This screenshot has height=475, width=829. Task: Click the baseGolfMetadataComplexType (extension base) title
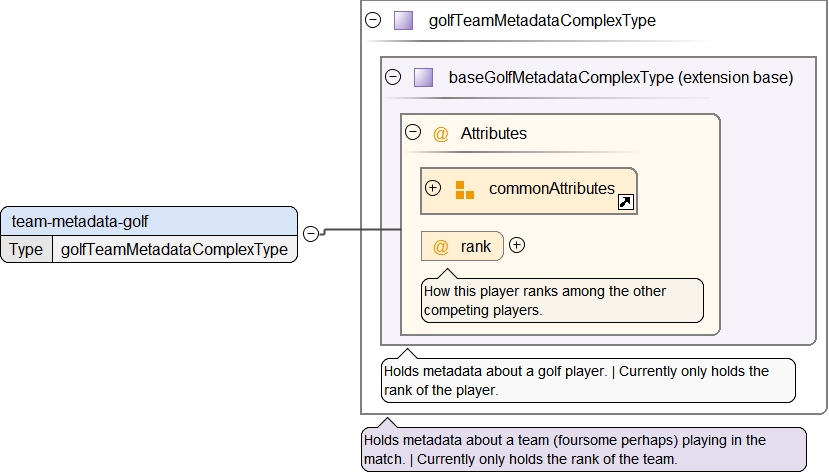(x=620, y=78)
